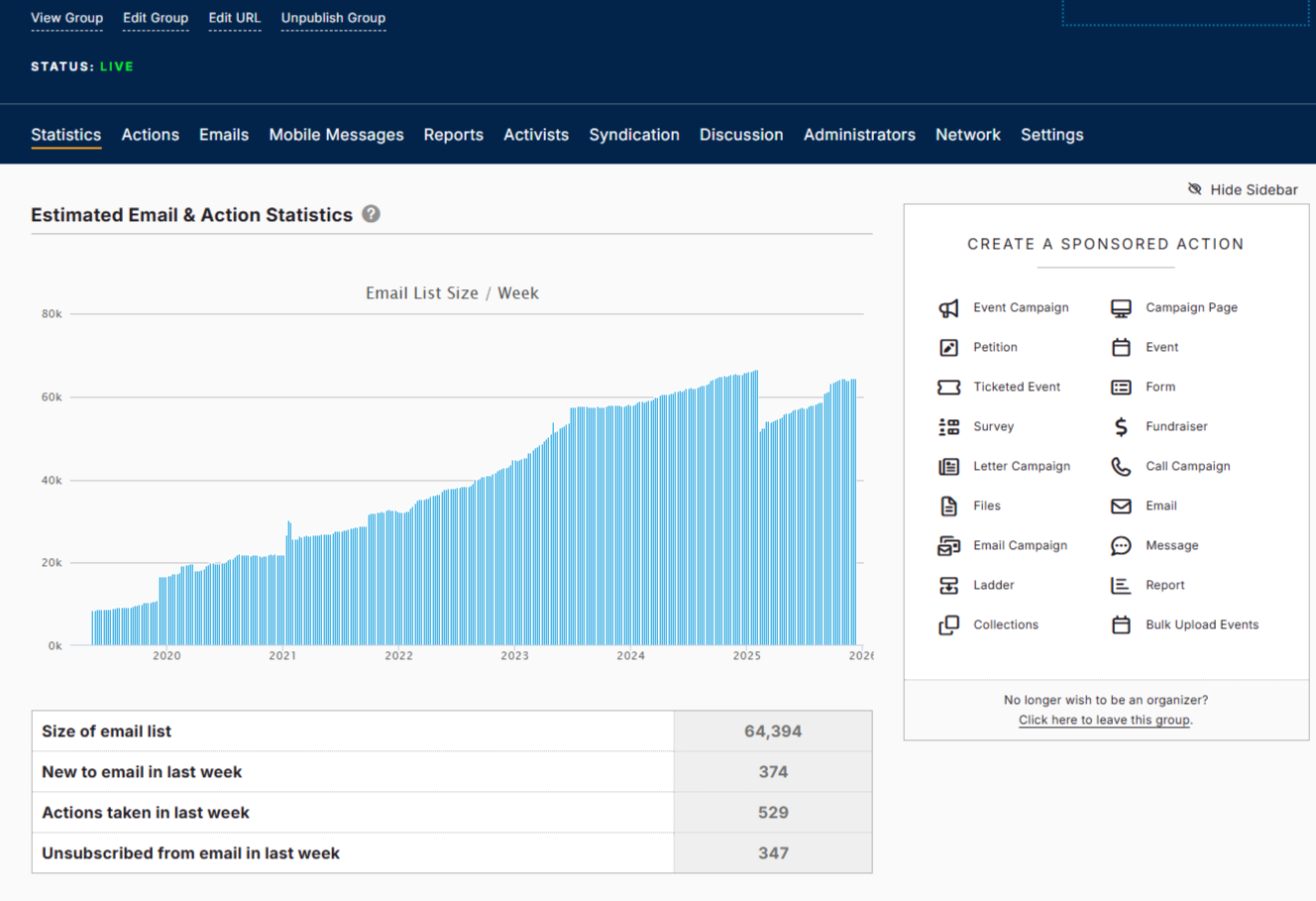This screenshot has height=901, width=1316.
Task: Select the Fundraiser dollar icon
Action: pos(1121,426)
